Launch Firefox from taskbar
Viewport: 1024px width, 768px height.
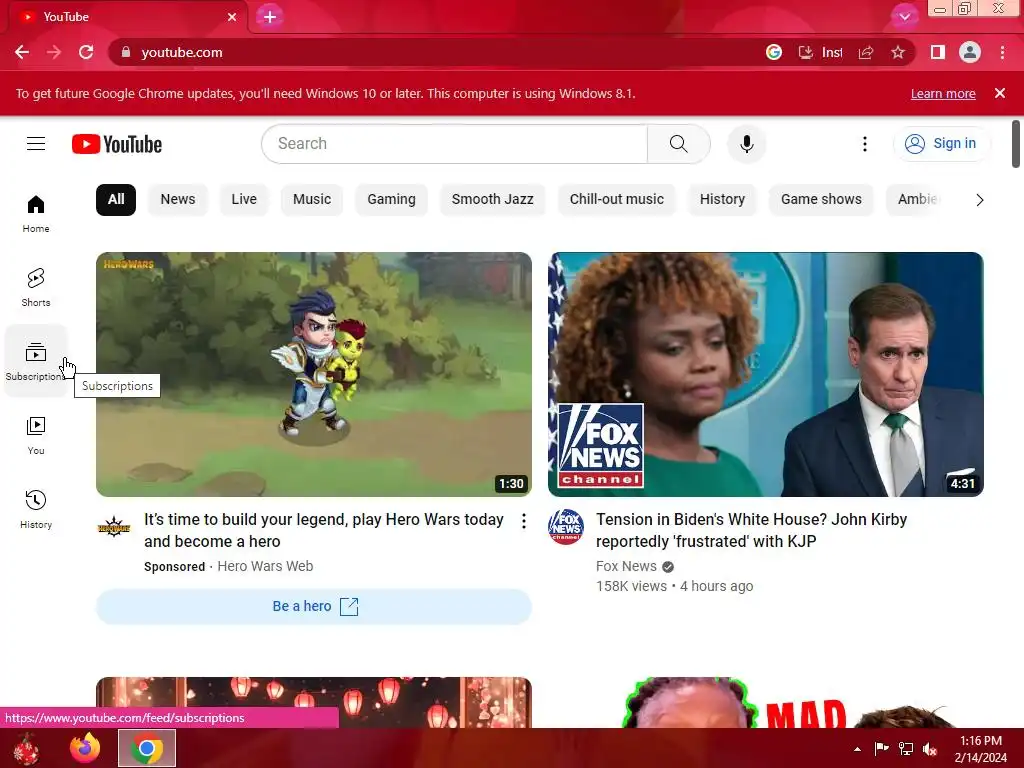[x=85, y=748]
